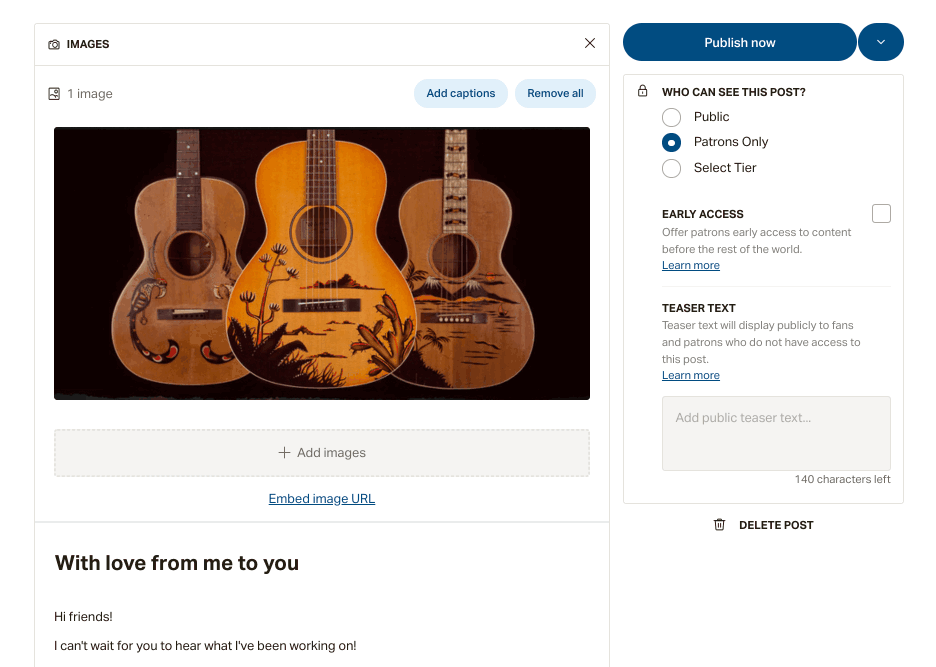Click Add captions button
This screenshot has height=667, width=936.
point(461,93)
